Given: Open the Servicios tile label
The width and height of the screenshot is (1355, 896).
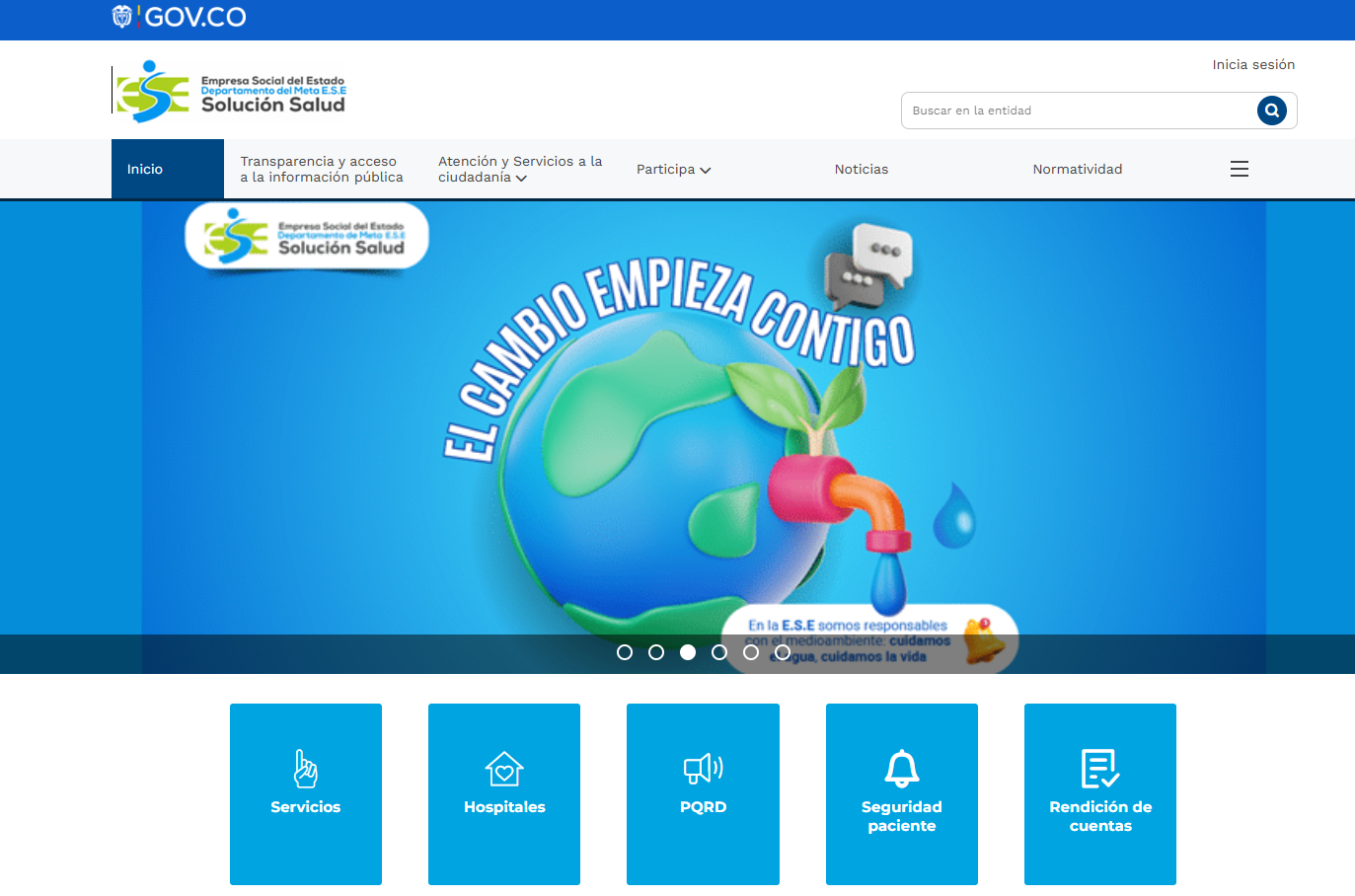Looking at the screenshot, I should pyautogui.click(x=306, y=806).
